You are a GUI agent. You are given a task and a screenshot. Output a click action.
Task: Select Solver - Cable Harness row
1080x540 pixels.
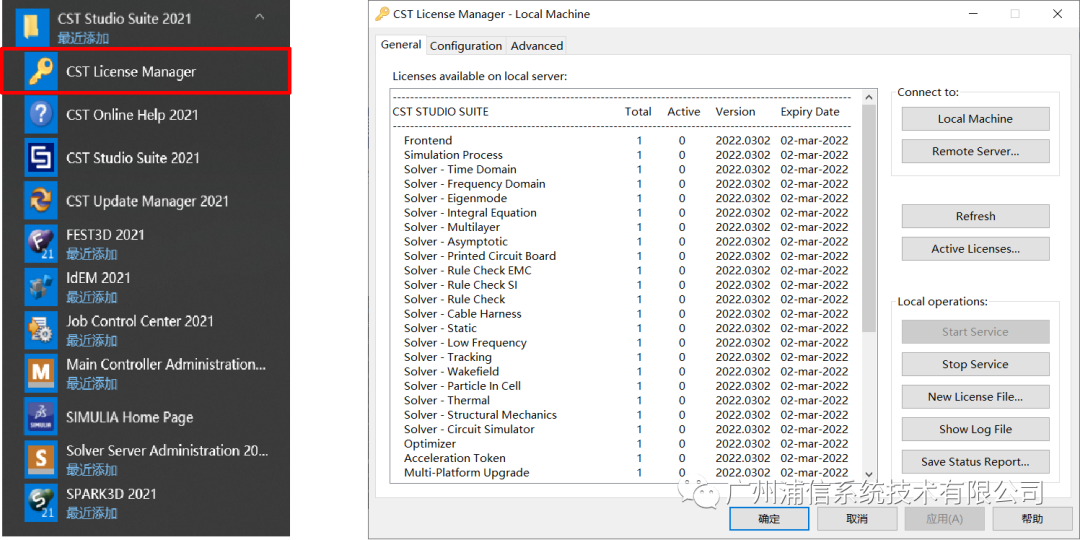coord(625,314)
